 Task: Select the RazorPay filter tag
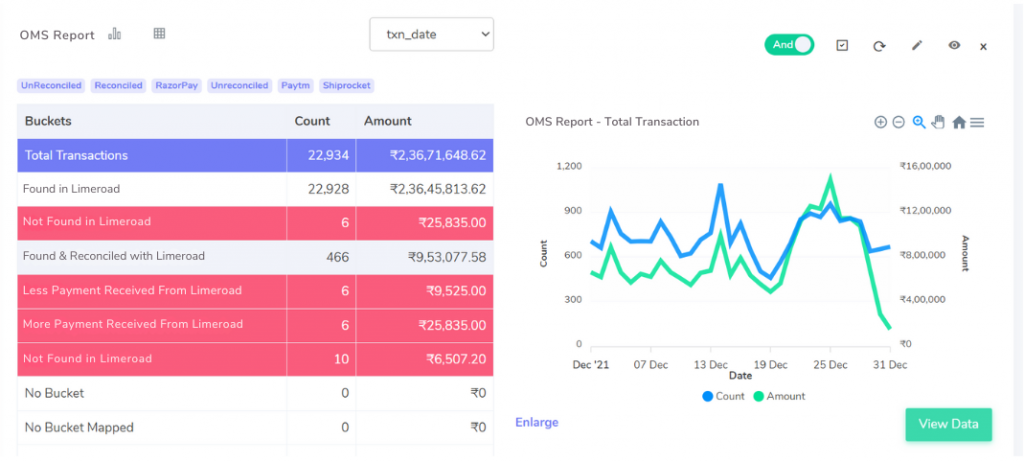[175, 86]
